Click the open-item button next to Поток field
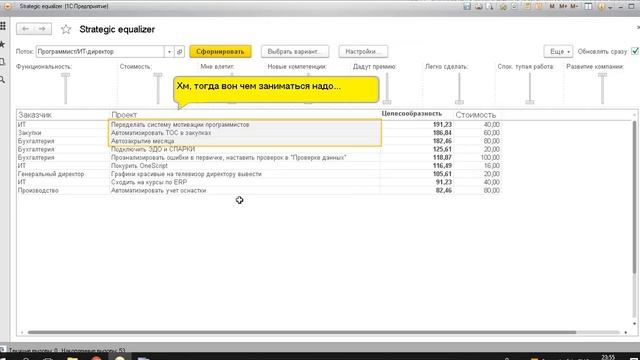Screen dimensions: 640x360 tap(180, 51)
